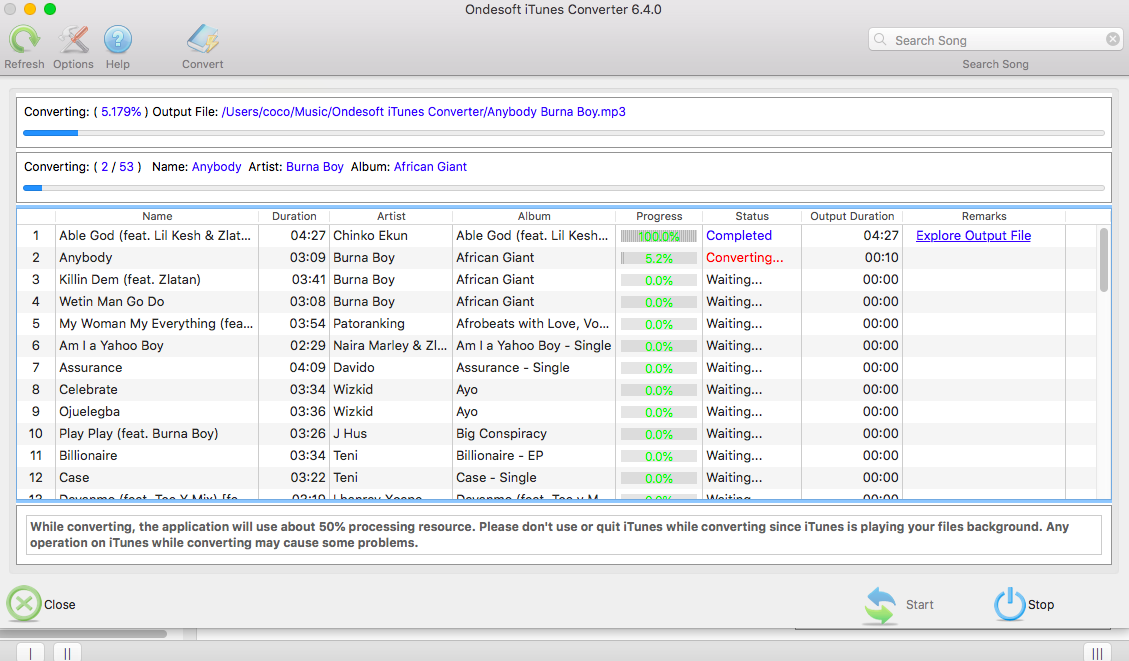Image resolution: width=1129 pixels, height=661 pixels.
Task: Select the song named Assurance
Action: click(x=91, y=367)
